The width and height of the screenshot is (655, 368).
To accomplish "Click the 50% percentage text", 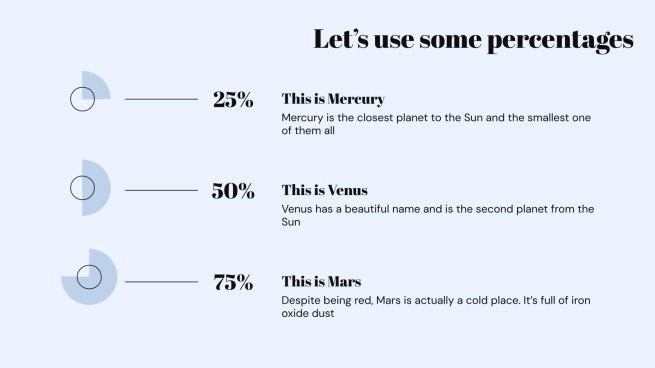I will (x=233, y=191).
